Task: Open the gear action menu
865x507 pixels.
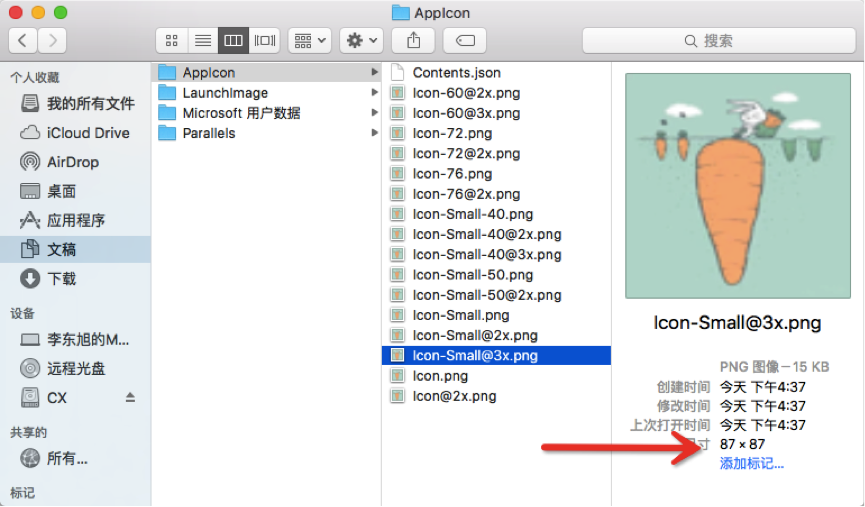Action: click(x=361, y=40)
